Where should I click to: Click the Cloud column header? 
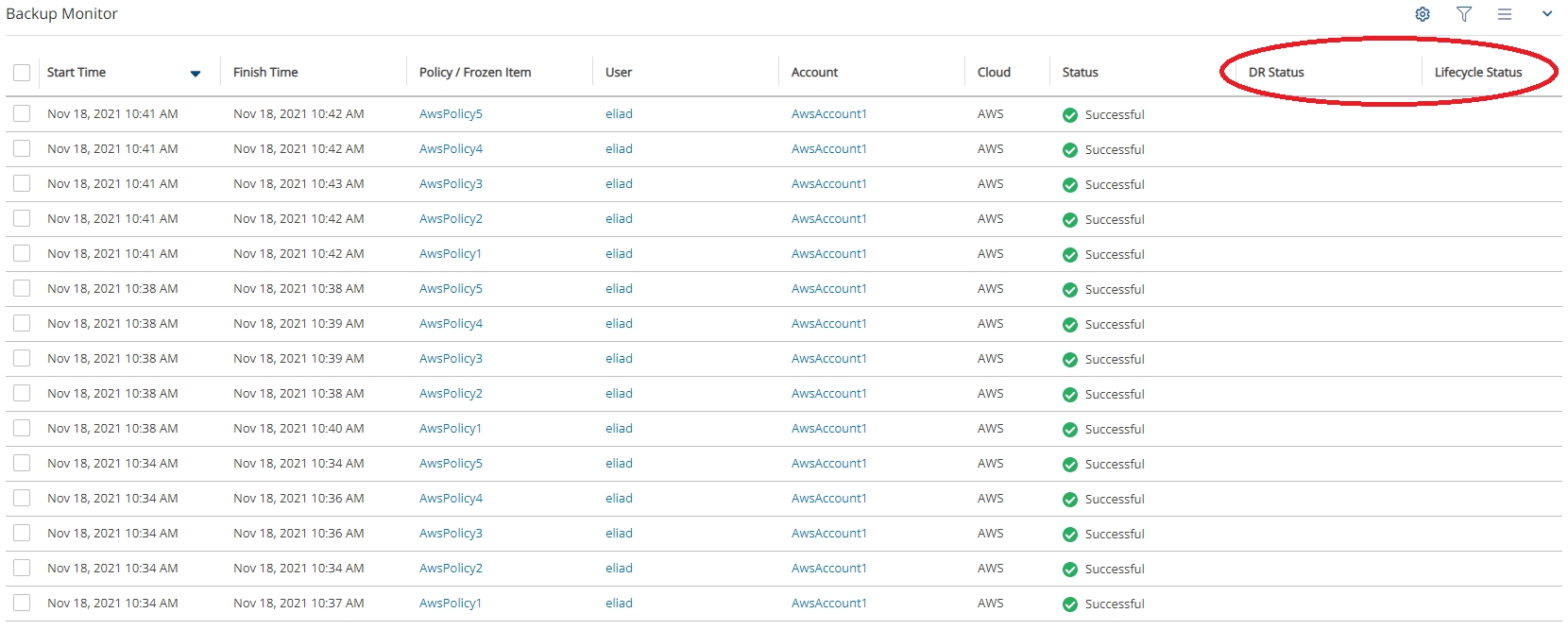(x=994, y=73)
